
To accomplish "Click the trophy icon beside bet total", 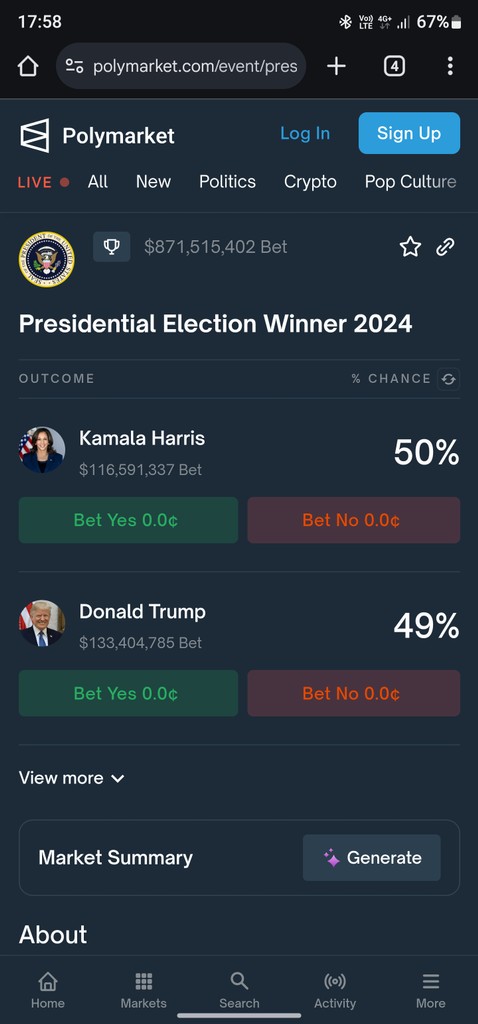I will (x=112, y=247).
